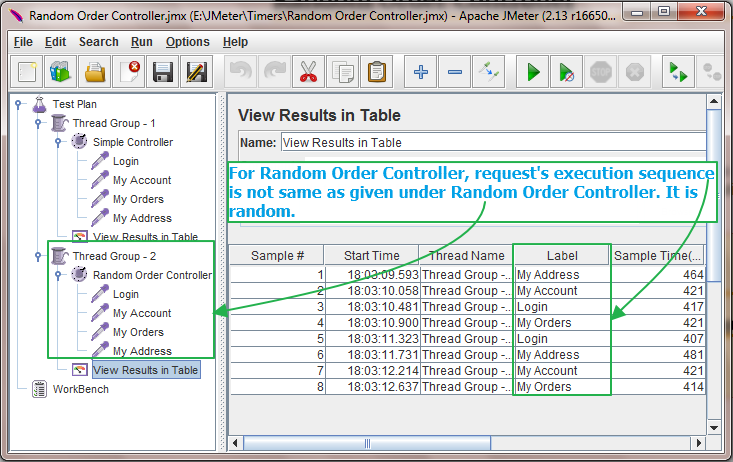Click the Name input field

[x=493, y=143]
